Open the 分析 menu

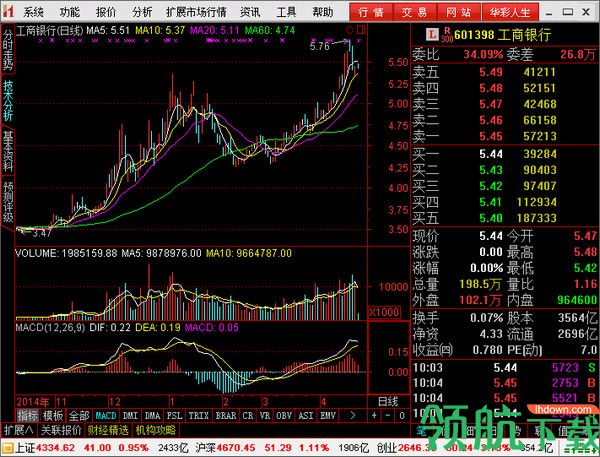[142, 12]
